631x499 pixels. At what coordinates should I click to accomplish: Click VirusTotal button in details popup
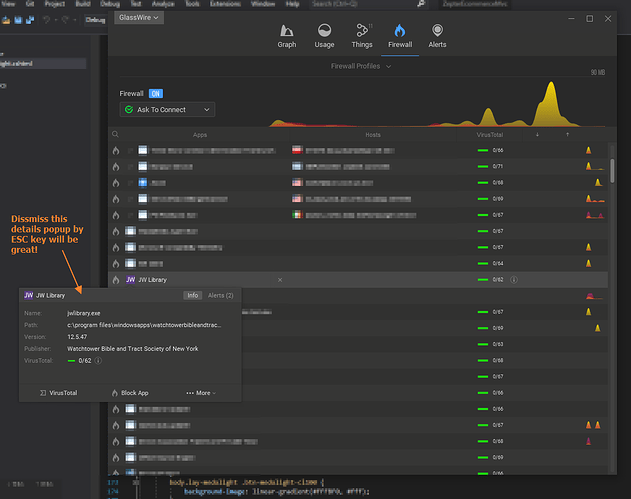tap(58, 393)
